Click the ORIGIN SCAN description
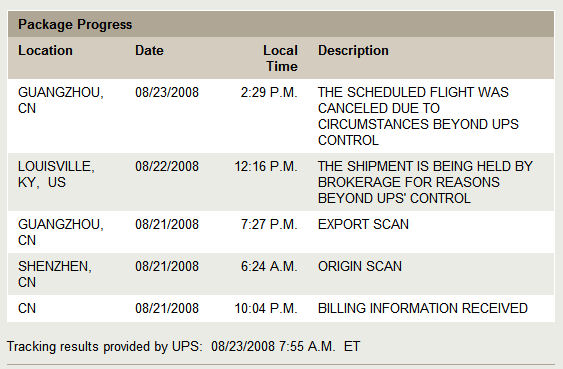This screenshot has height=369, width=563. 360,266
